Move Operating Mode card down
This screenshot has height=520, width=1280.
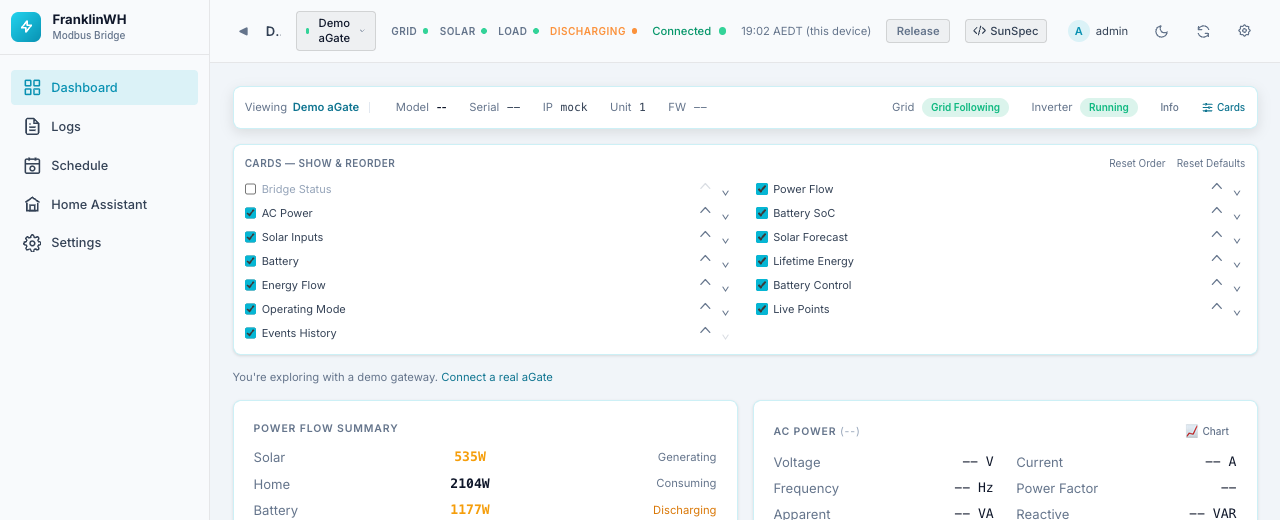726,312
